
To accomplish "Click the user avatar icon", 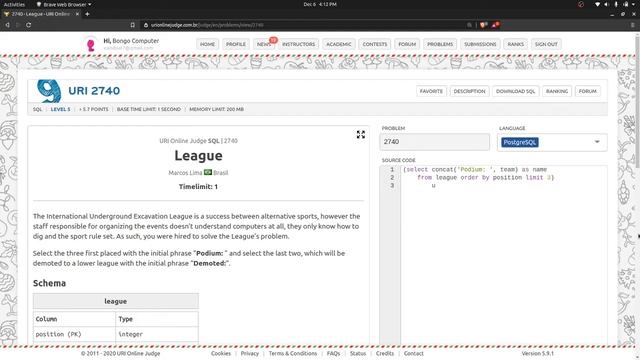I will pyautogui.click(x=91, y=44).
